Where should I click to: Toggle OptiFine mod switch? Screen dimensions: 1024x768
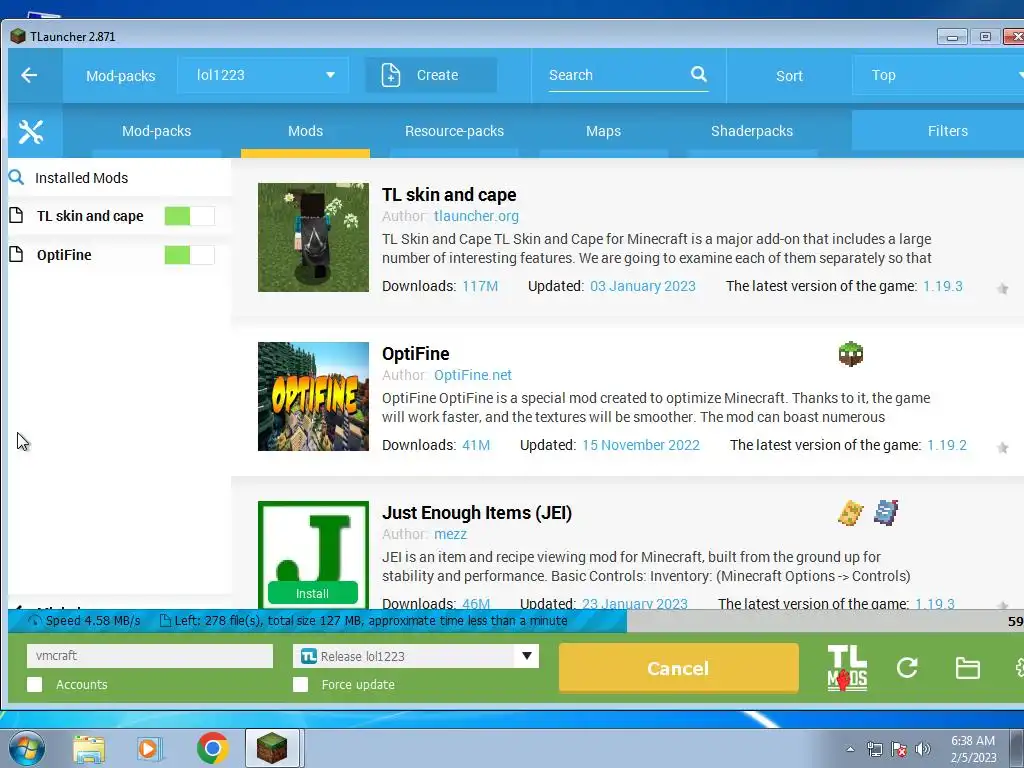point(189,255)
